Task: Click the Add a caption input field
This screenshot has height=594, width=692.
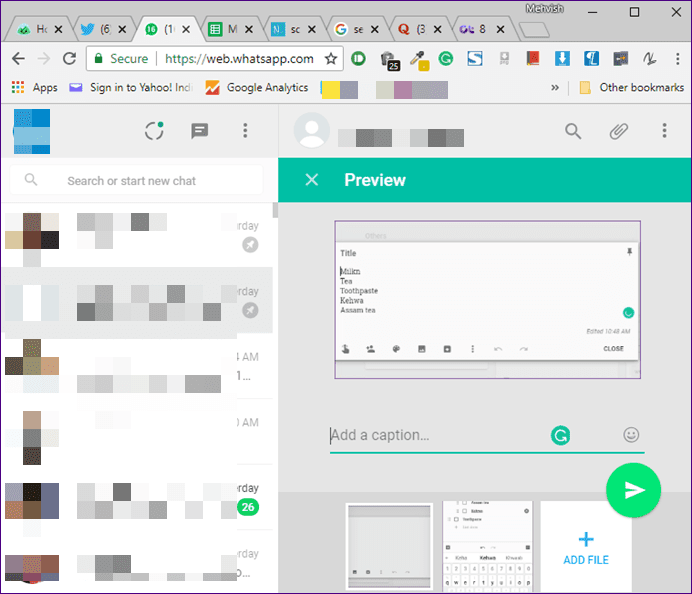Action: 437,435
